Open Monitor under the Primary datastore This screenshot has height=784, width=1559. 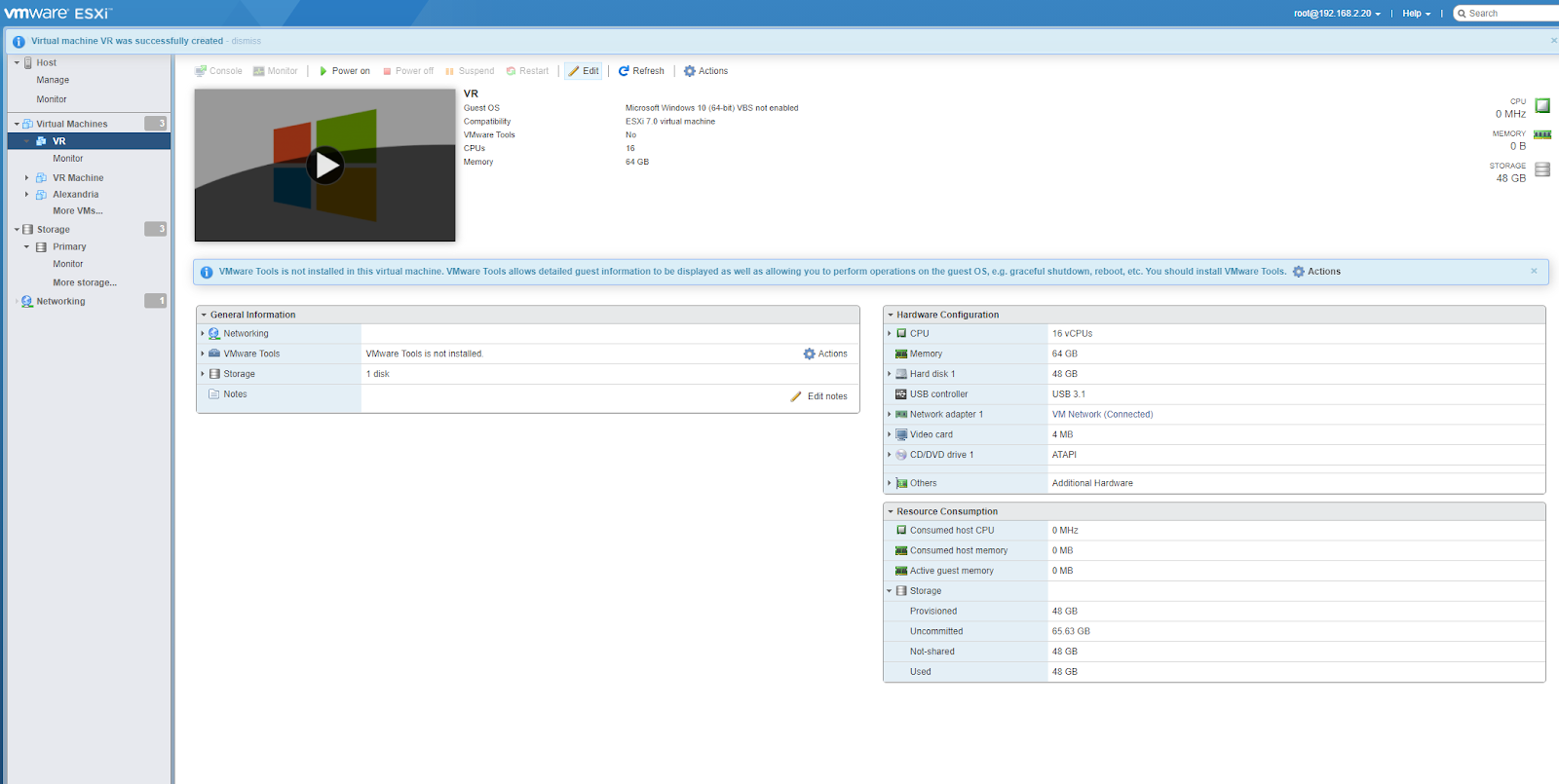[x=68, y=264]
